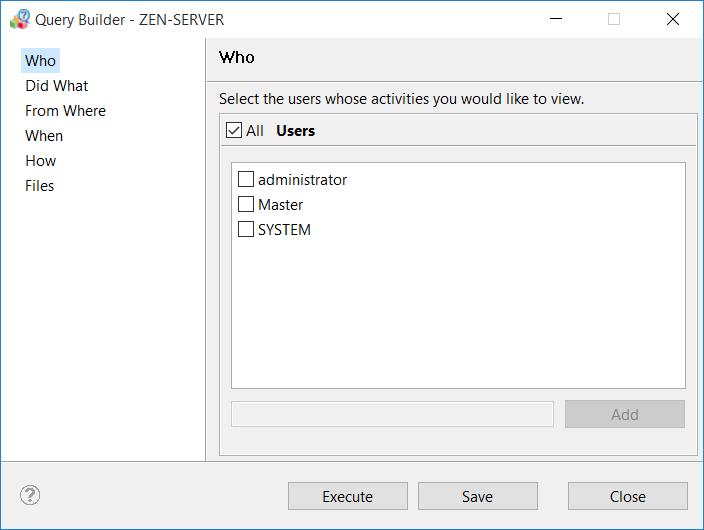Switch to the When section
Viewport: 704px width, 530px height.
coord(44,136)
